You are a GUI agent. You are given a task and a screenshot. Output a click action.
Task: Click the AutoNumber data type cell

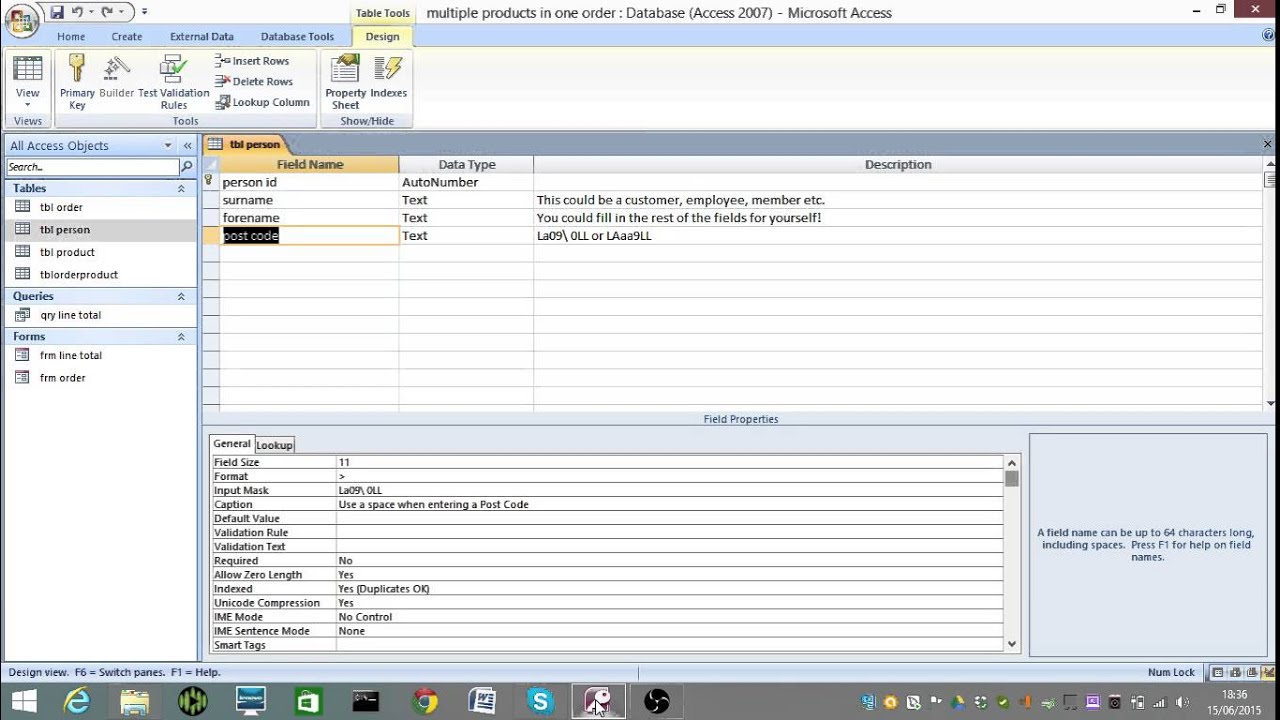pyautogui.click(x=466, y=182)
